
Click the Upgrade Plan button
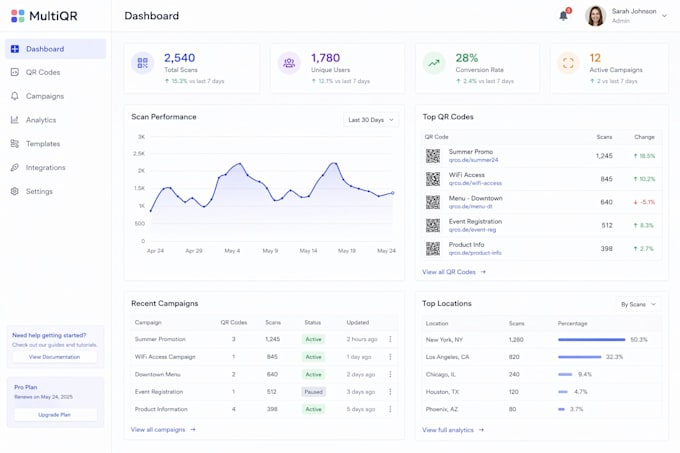(55, 415)
